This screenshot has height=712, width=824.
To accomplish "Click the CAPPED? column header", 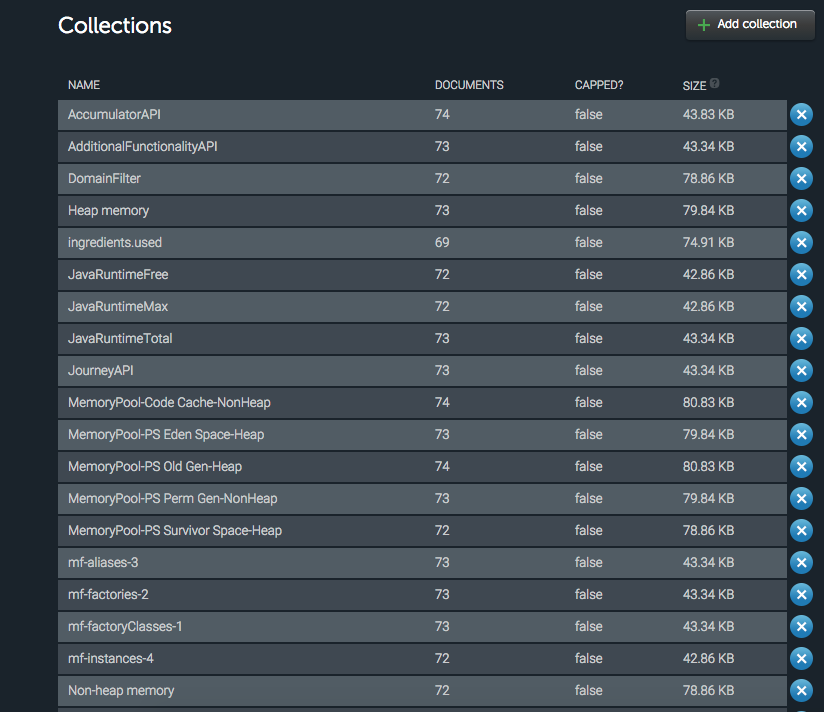I will click(x=599, y=85).
